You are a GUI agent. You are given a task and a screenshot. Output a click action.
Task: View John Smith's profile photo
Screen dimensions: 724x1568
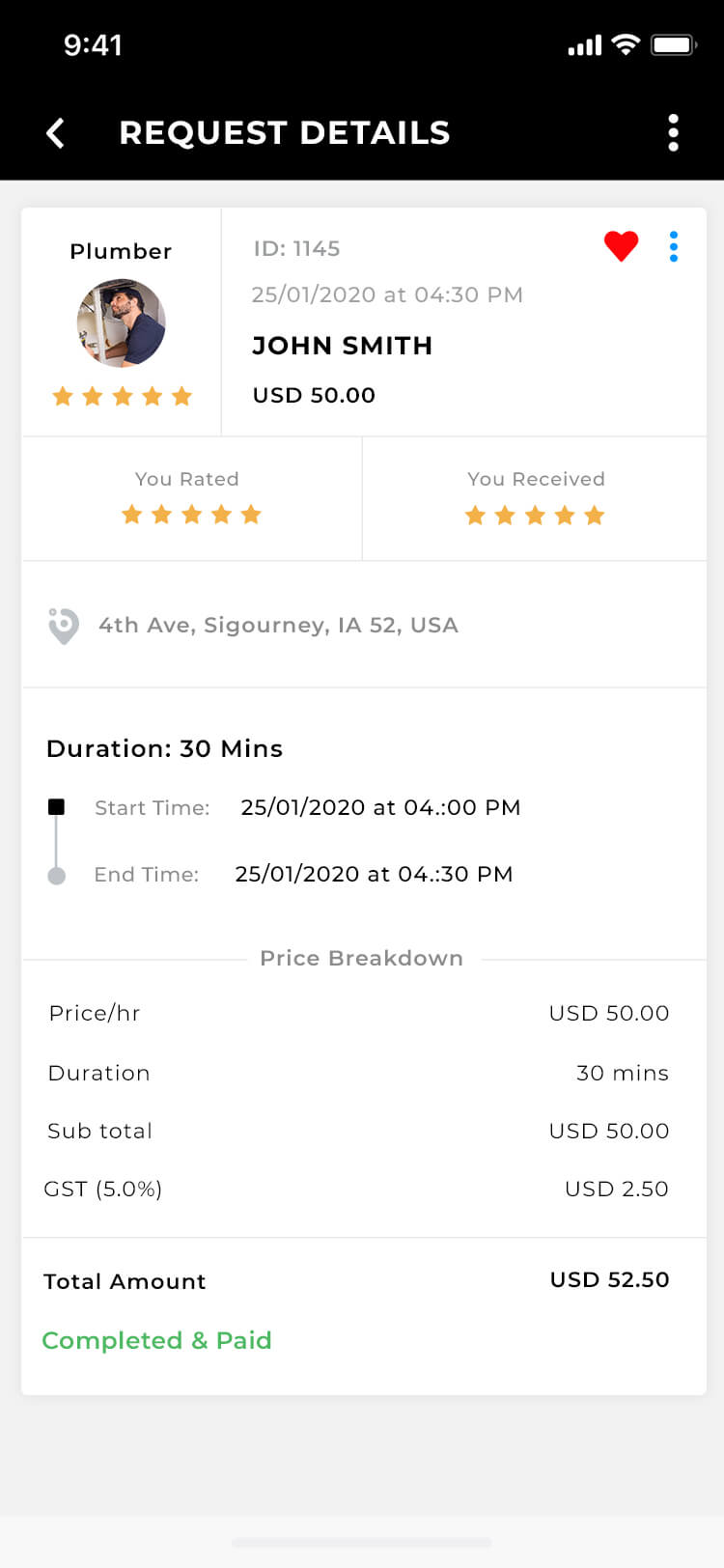(122, 323)
